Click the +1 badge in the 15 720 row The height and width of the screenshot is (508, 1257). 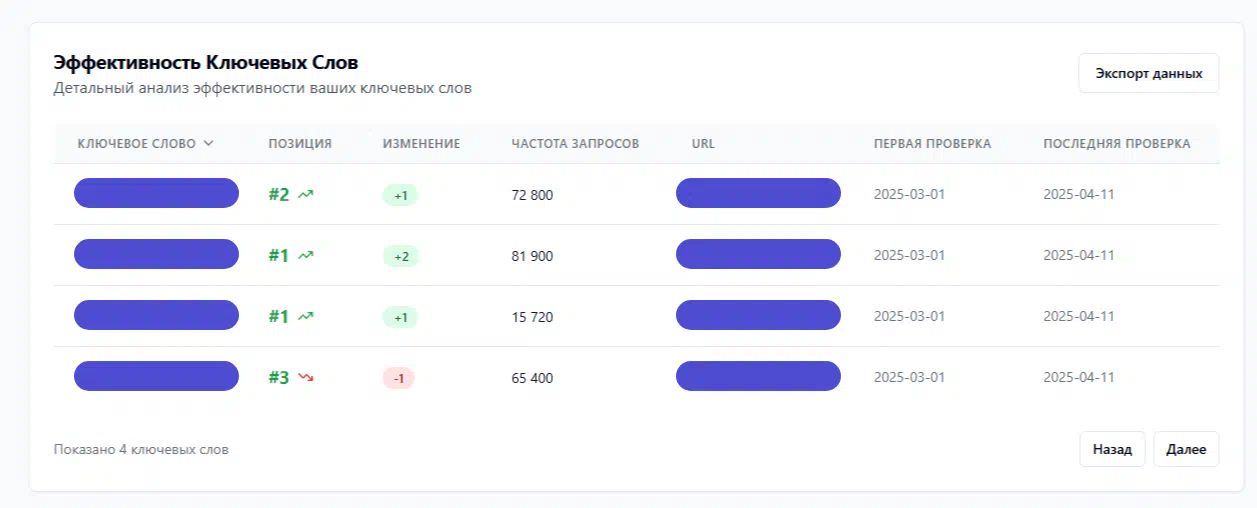click(400, 318)
